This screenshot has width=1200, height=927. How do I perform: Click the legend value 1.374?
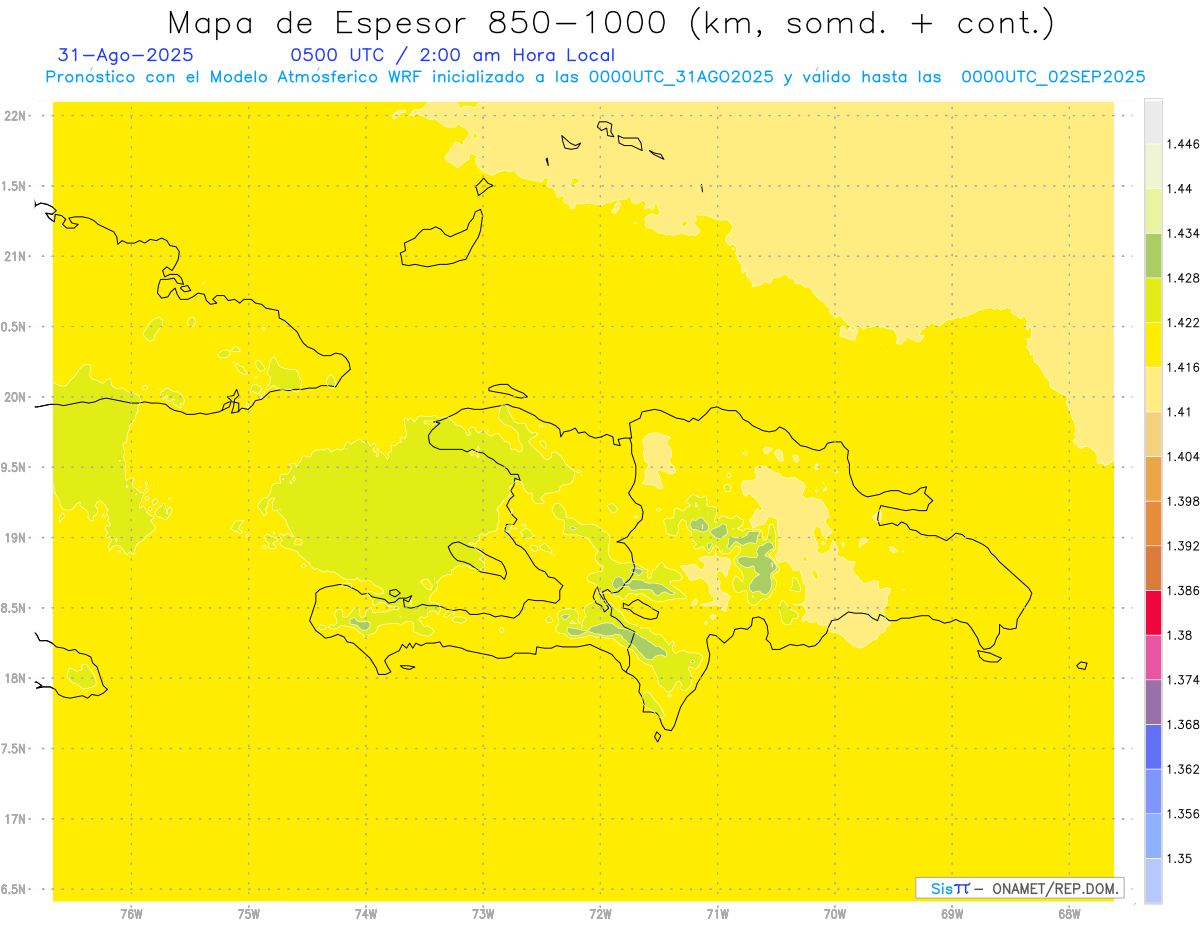(1185, 680)
